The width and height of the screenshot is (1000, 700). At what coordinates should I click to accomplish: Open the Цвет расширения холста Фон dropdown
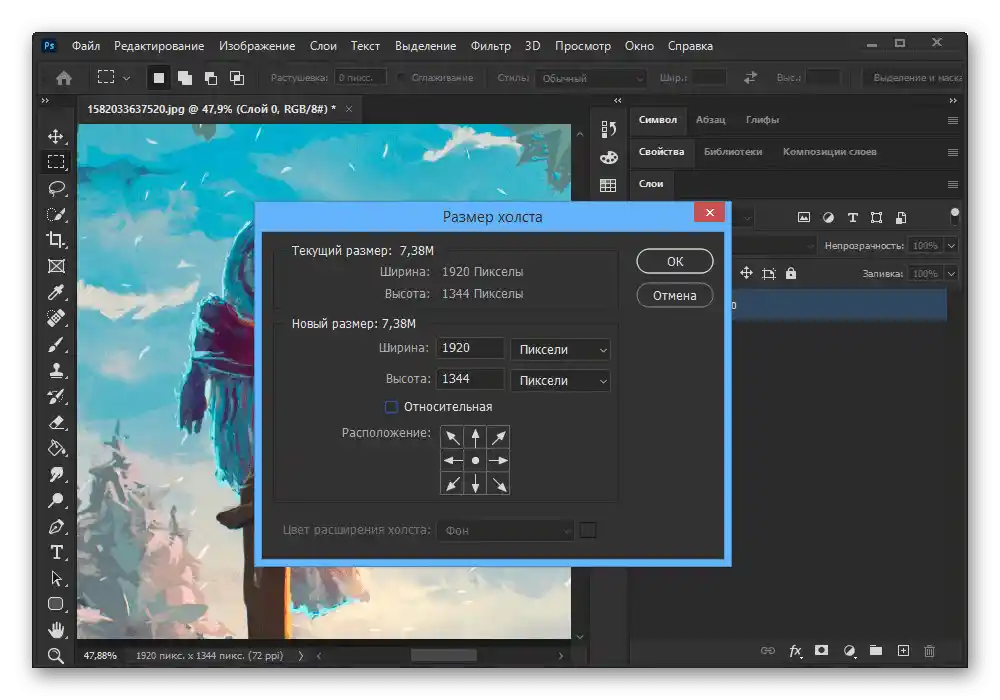tap(505, 530)
